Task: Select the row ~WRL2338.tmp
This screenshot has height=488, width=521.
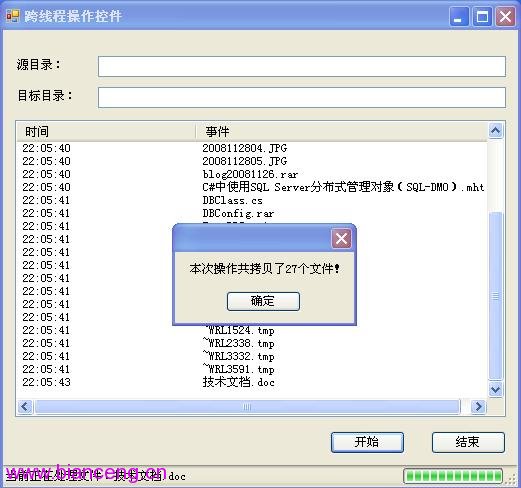Action: 252,343
